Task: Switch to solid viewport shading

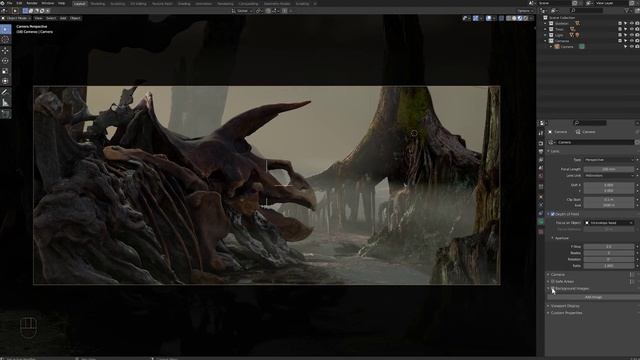Action: click(x=514, y=18)
